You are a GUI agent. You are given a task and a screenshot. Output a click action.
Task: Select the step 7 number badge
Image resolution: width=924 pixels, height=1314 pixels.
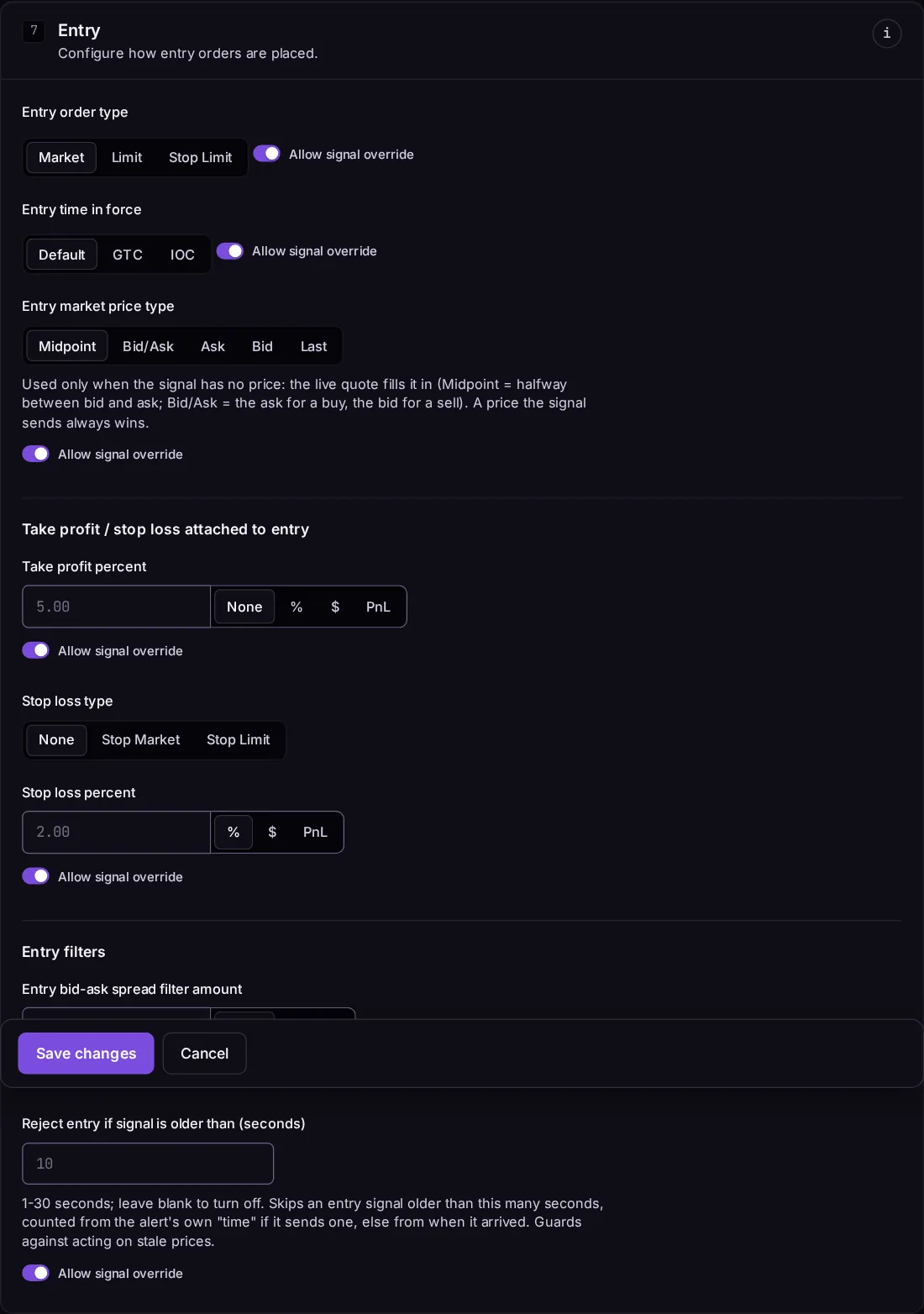(x=34, y=31)
